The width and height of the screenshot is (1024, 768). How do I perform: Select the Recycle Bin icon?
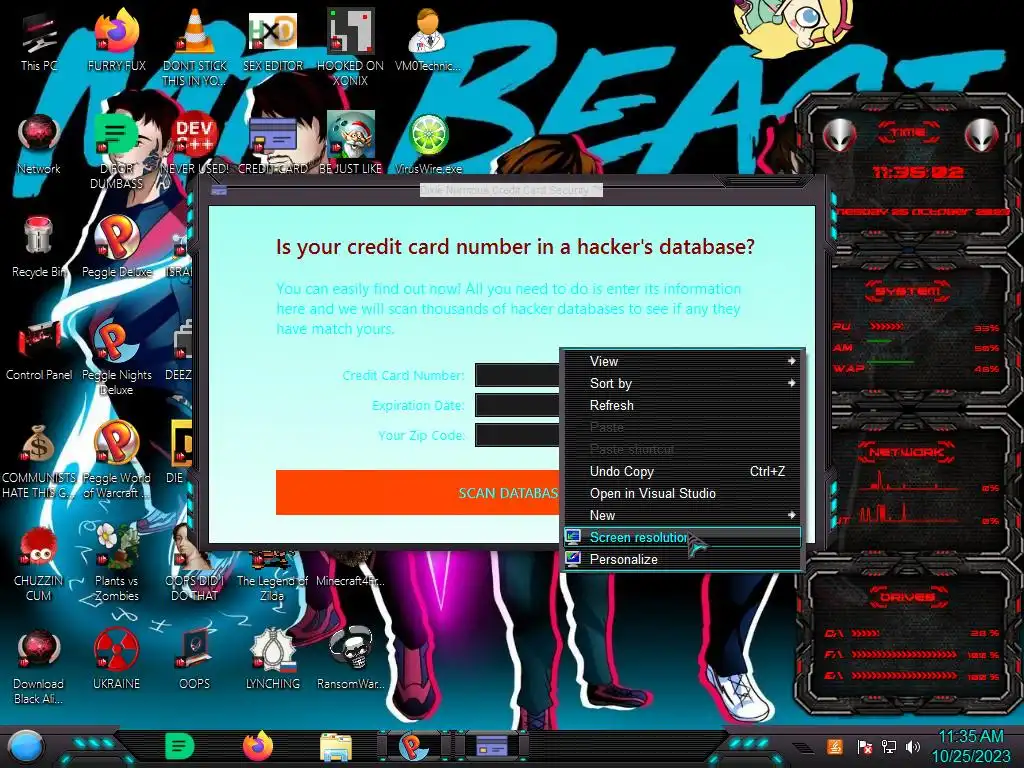(x=39, y=248)
